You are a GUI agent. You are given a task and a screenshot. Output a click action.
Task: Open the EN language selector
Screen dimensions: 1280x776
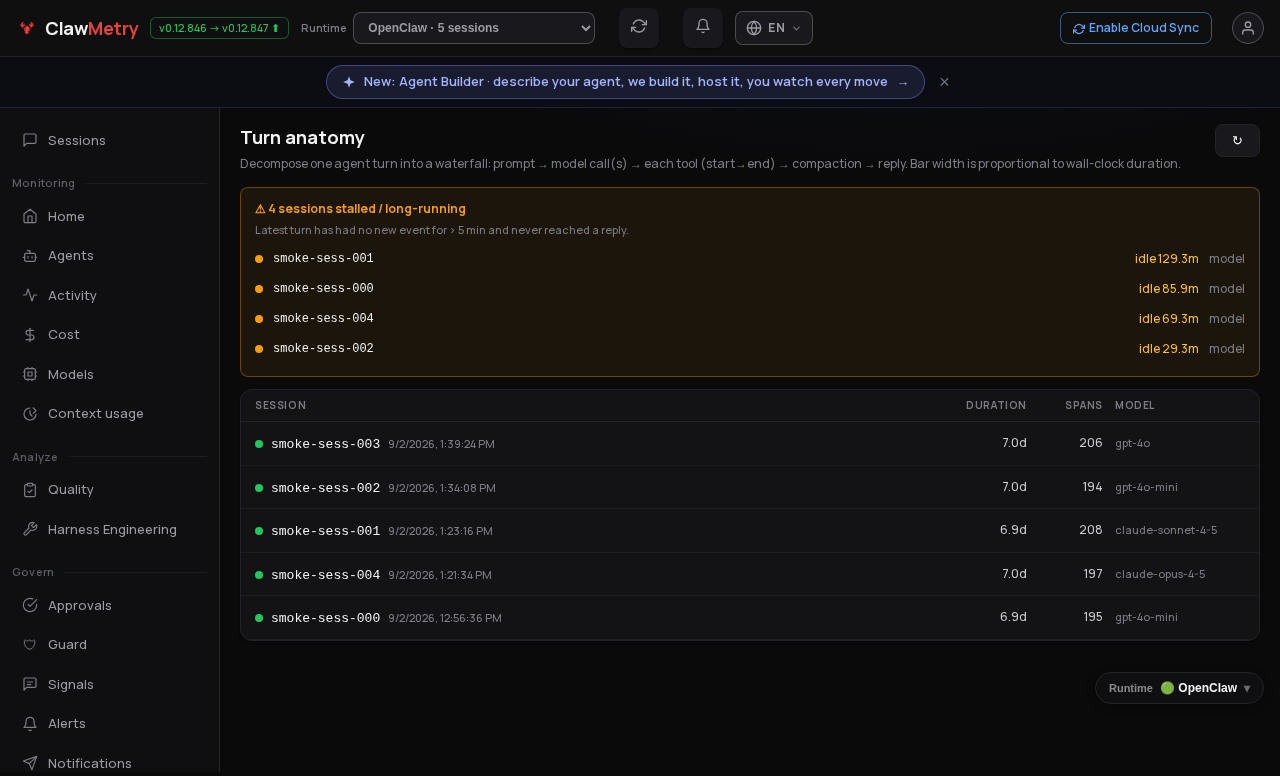pyautogui.click(x=774, y=28)
